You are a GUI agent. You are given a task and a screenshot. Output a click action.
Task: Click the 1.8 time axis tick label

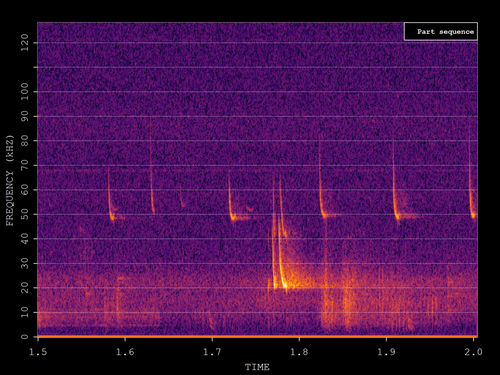coord(299,352)
